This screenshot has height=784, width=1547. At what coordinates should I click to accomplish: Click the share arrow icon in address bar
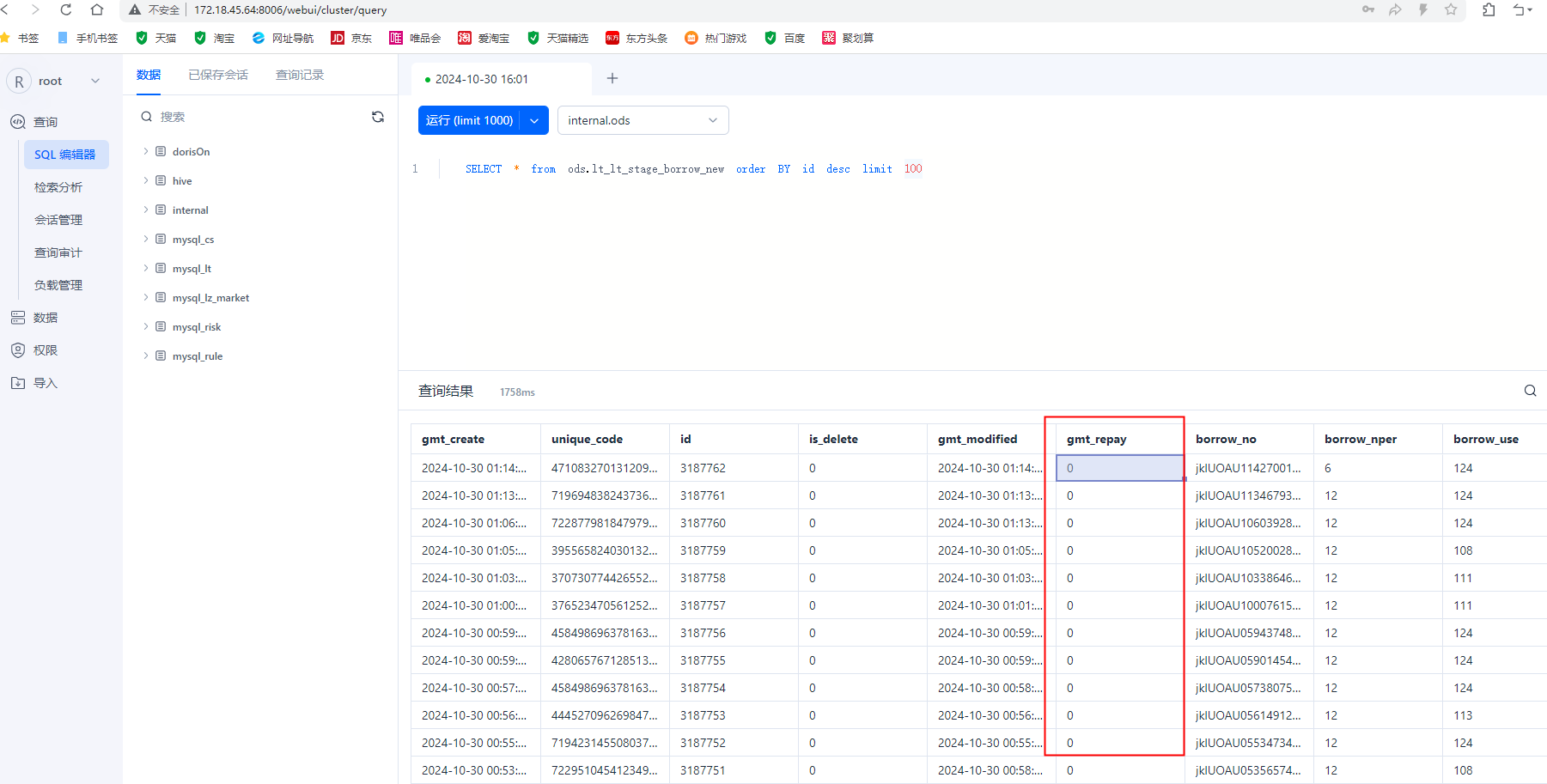tap(1395, 9)
